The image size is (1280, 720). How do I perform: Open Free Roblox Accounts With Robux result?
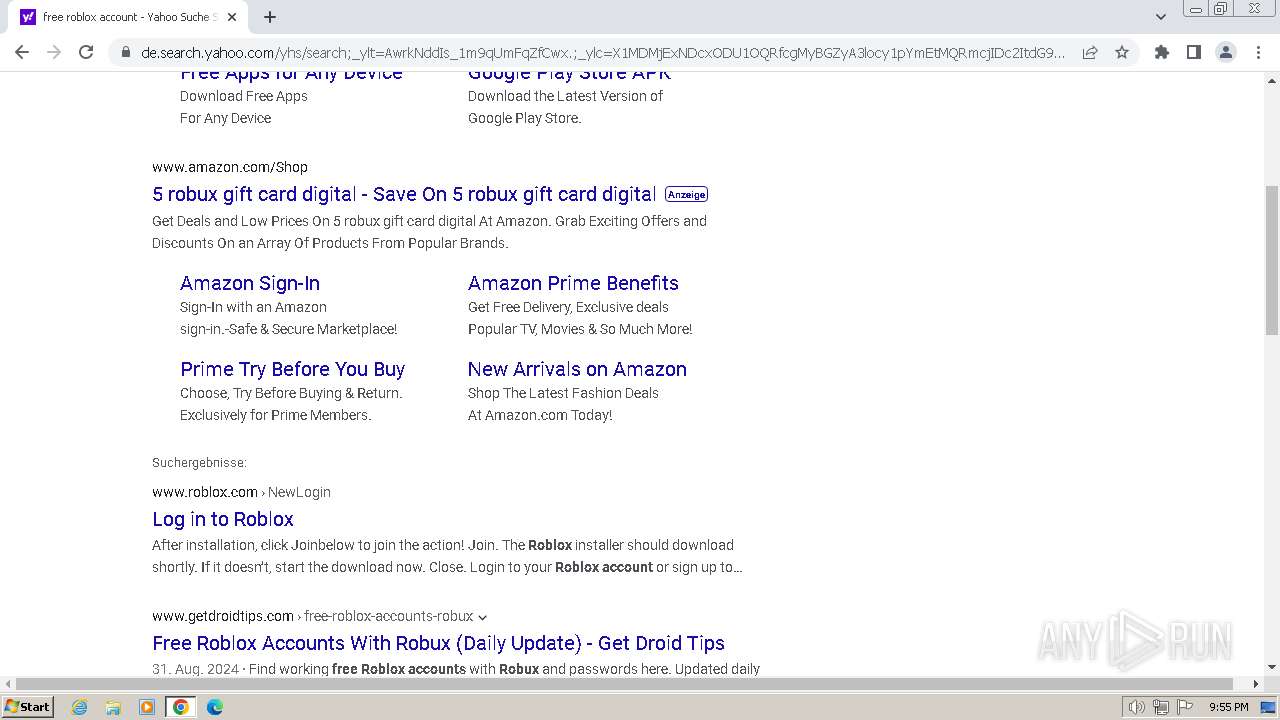438,643
